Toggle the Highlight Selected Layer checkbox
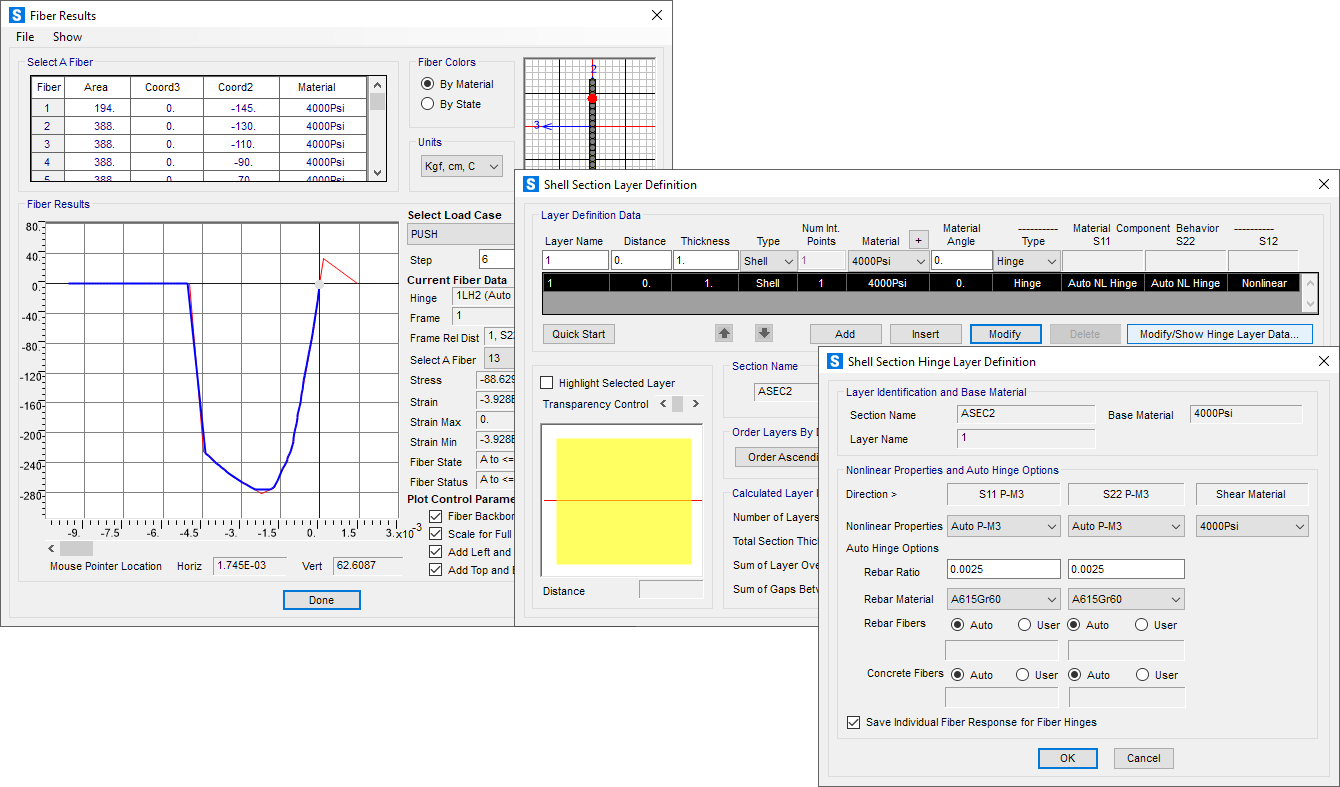Screen dimensions: 1340x787 click(547, 383)
